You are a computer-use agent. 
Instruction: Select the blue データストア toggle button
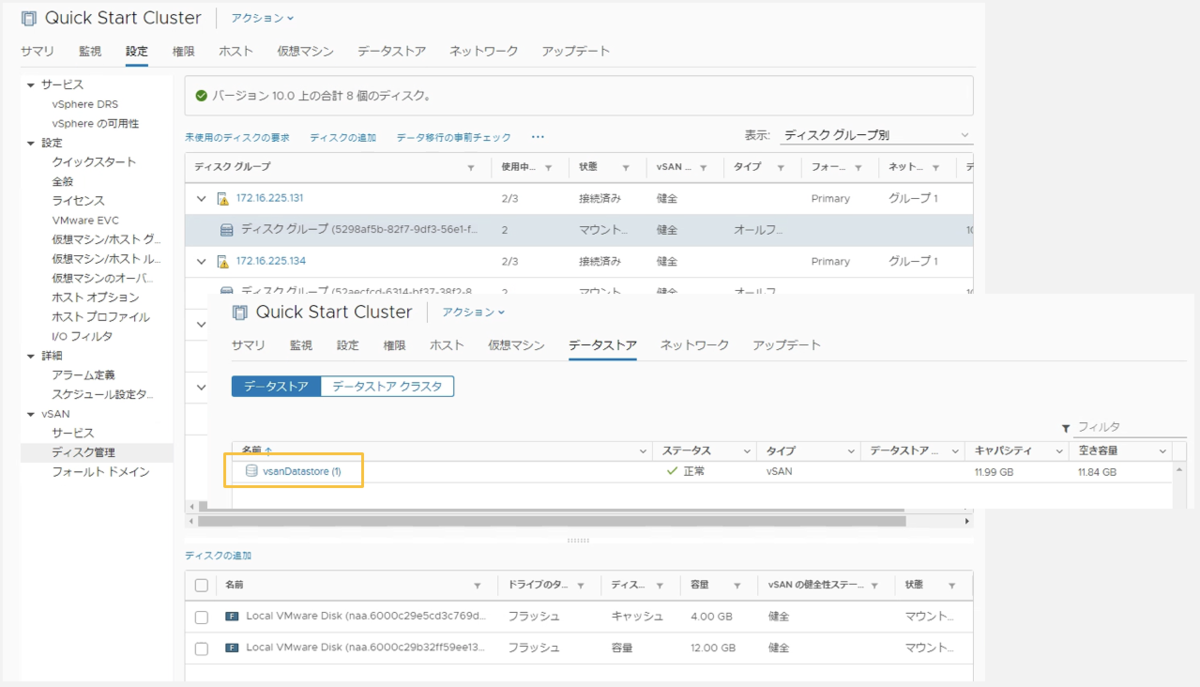pos(276,386)
